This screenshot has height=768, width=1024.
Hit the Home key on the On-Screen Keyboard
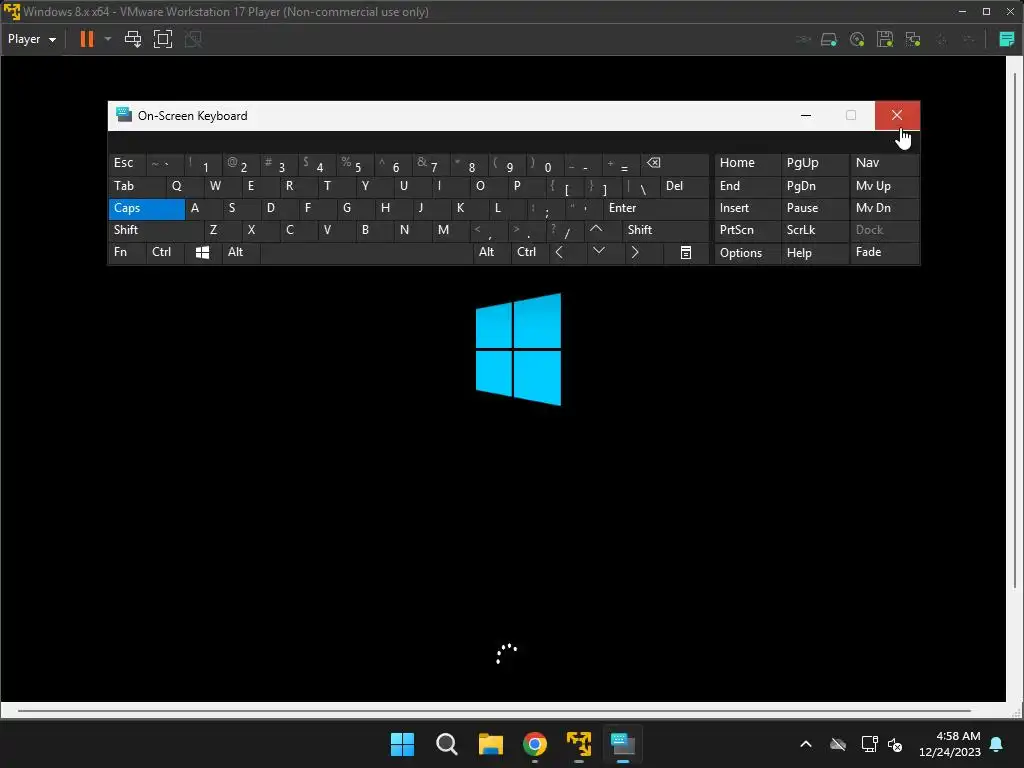(x=747, y=163)
